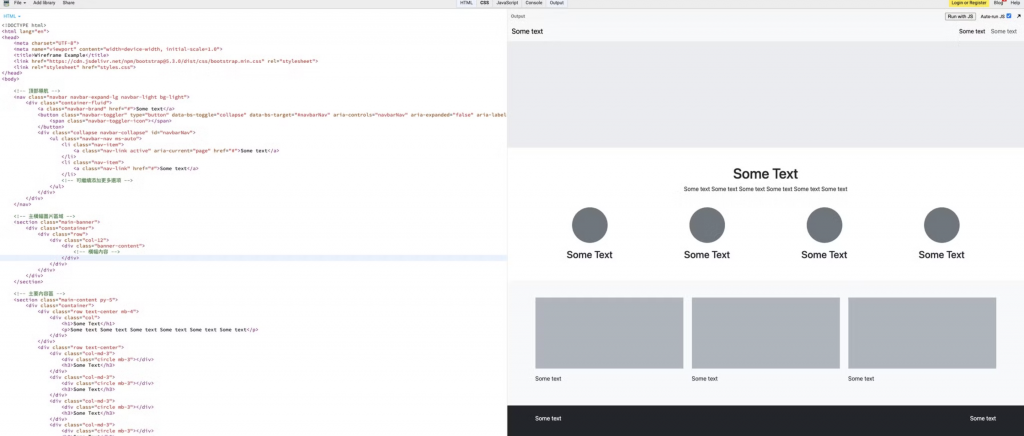Open the Blog link
The image size is (1024, 436).
pos(999,3)
